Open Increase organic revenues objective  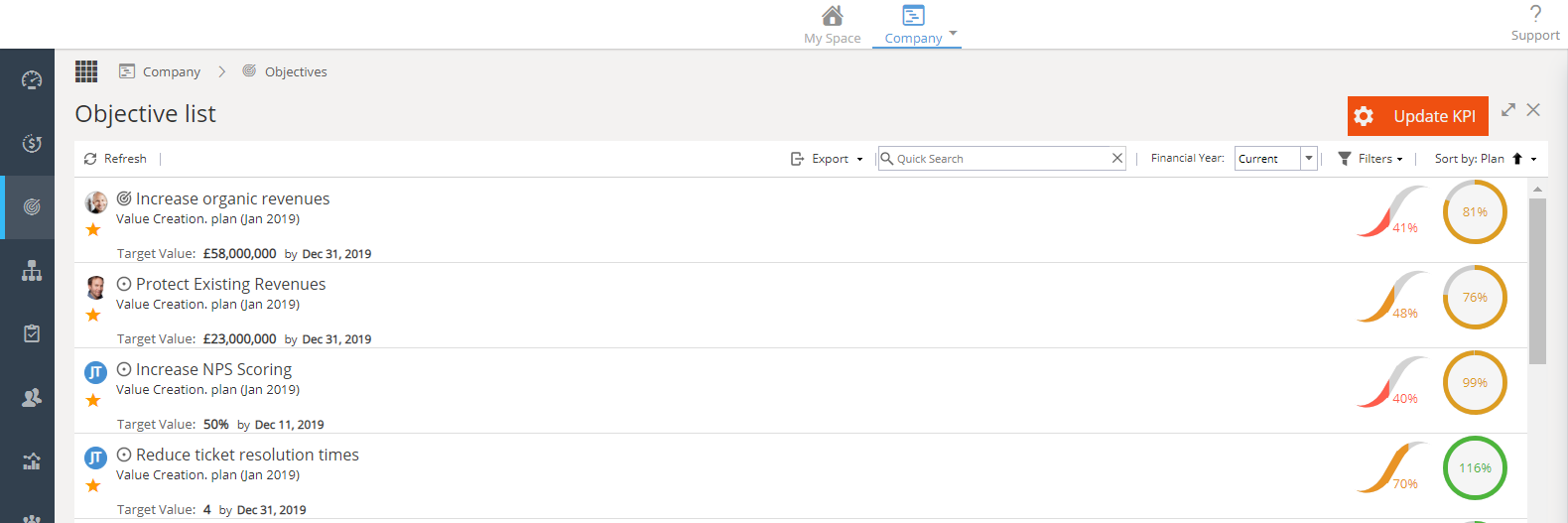pos(232,198)
